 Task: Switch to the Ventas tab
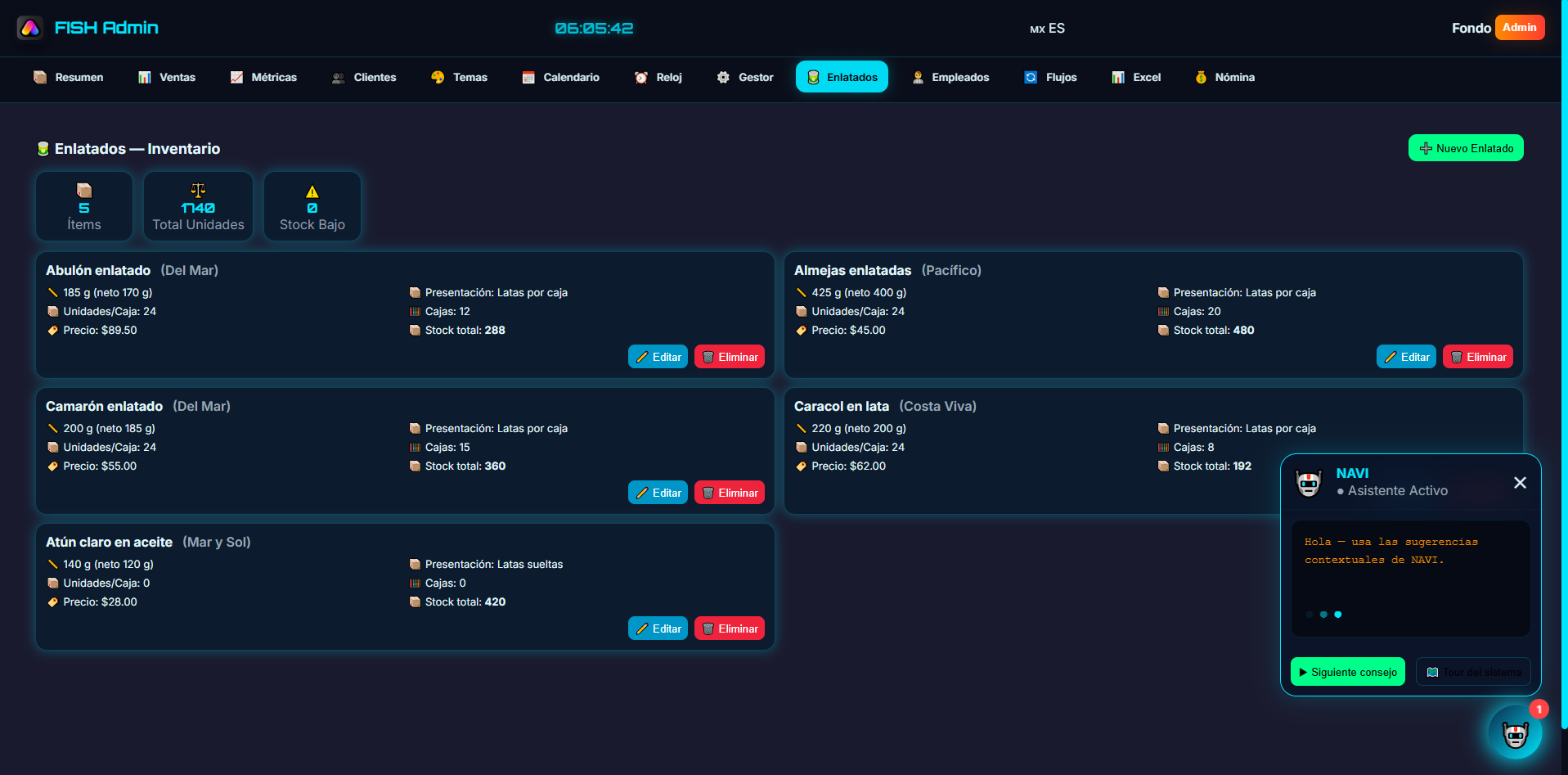click(167, 77)
